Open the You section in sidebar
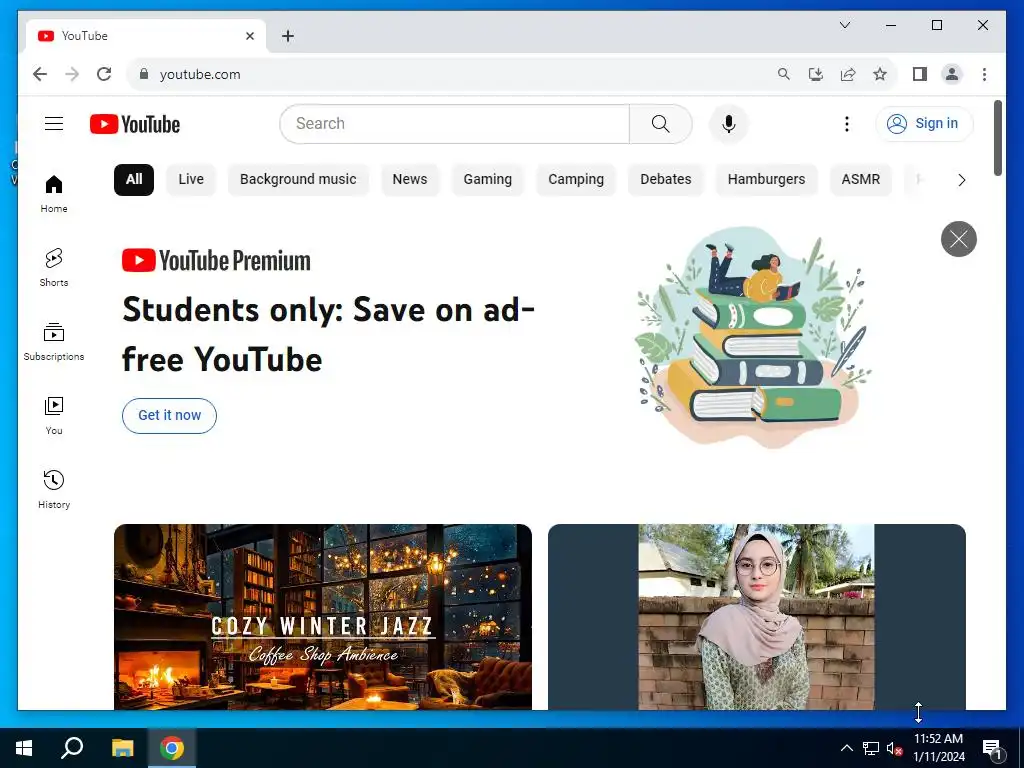 (x=54, y=416)
